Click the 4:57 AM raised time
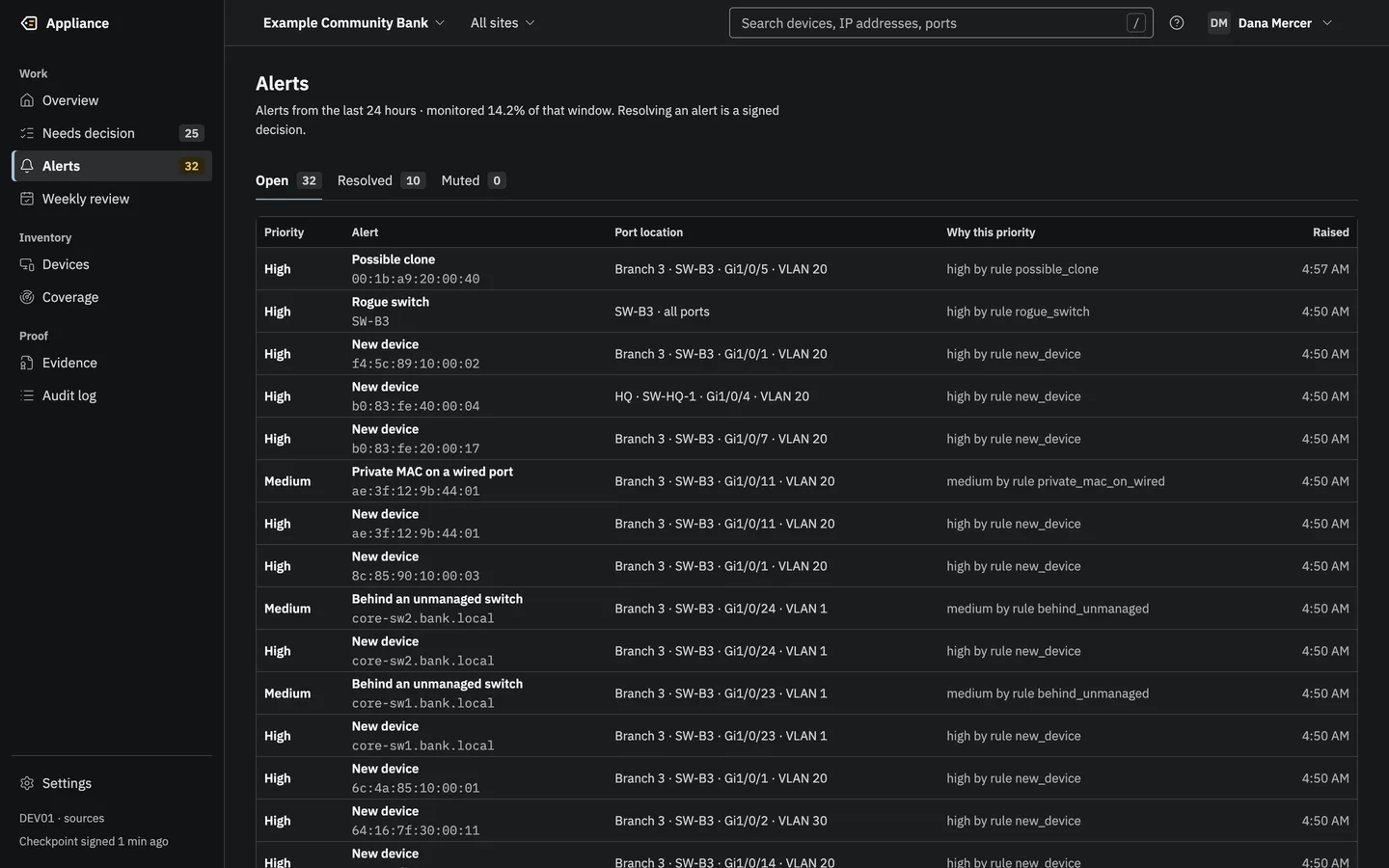Viewport: 1389px width, 868px height. point(1325,269)
